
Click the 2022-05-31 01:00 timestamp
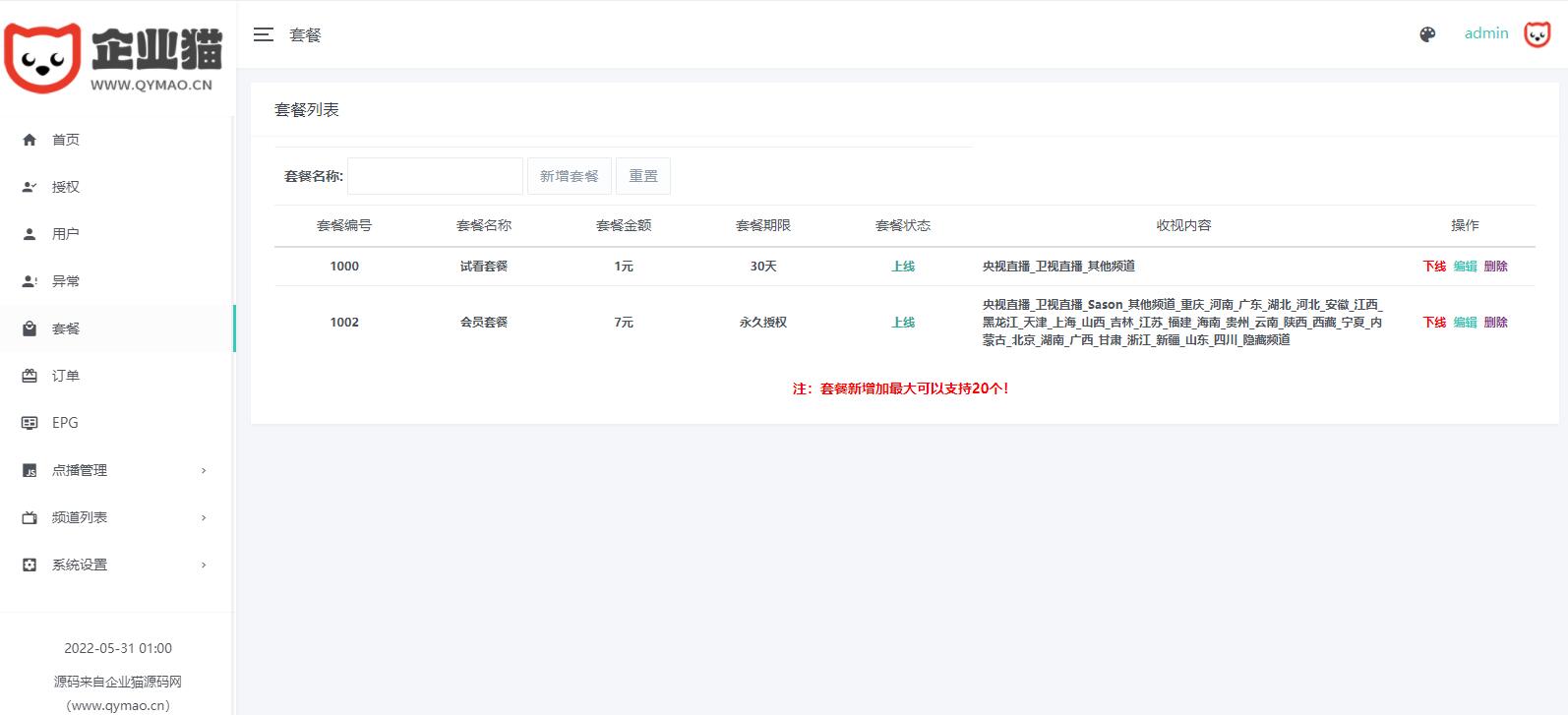118,648
